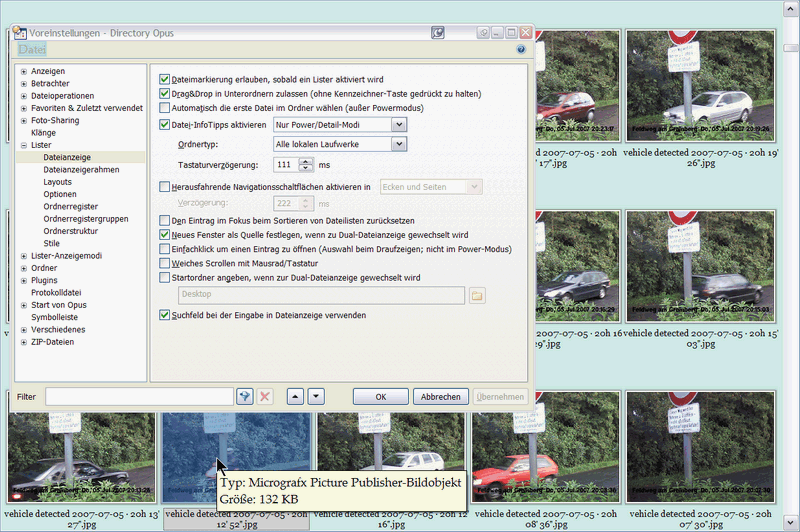Viewport: 800px width, 532px height.
Task: Click the down arrow navigation button
Action: click(316, 396)
